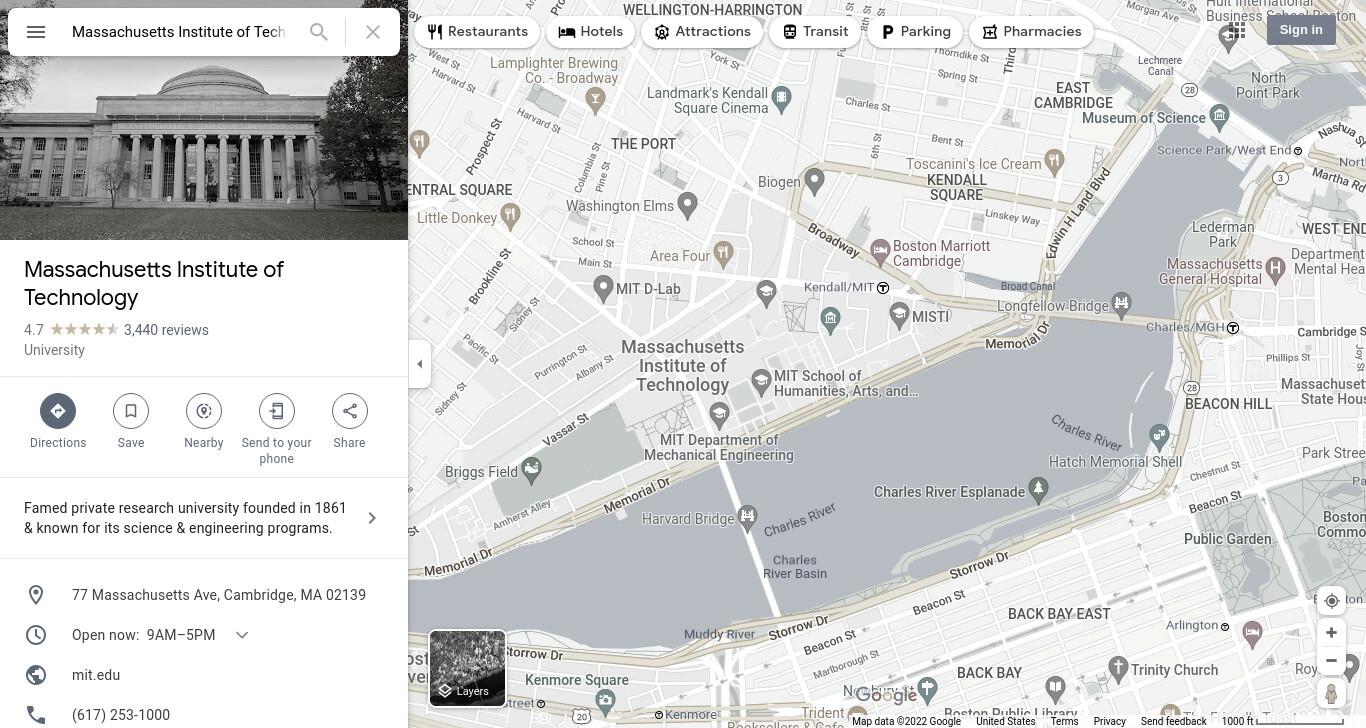Click the MISTI map pin

899,315
